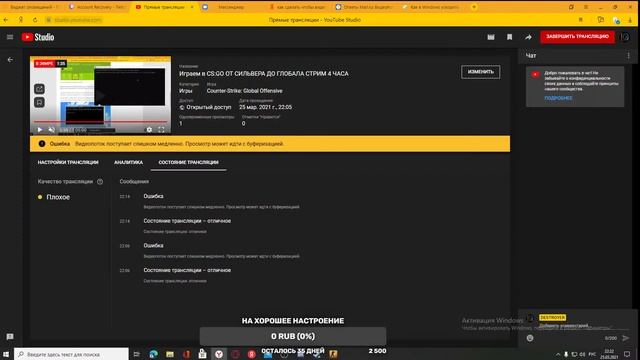Click the Windows taskbar search box
640x360 pixels.
tap(71, 354)
